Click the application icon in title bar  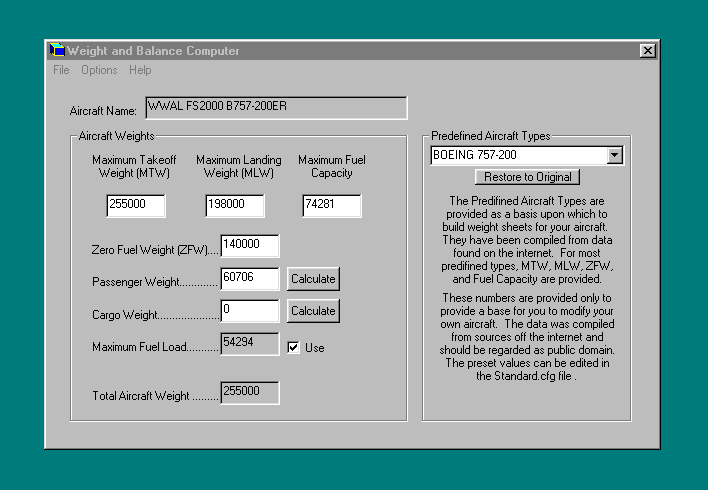[x=57, y=50]
